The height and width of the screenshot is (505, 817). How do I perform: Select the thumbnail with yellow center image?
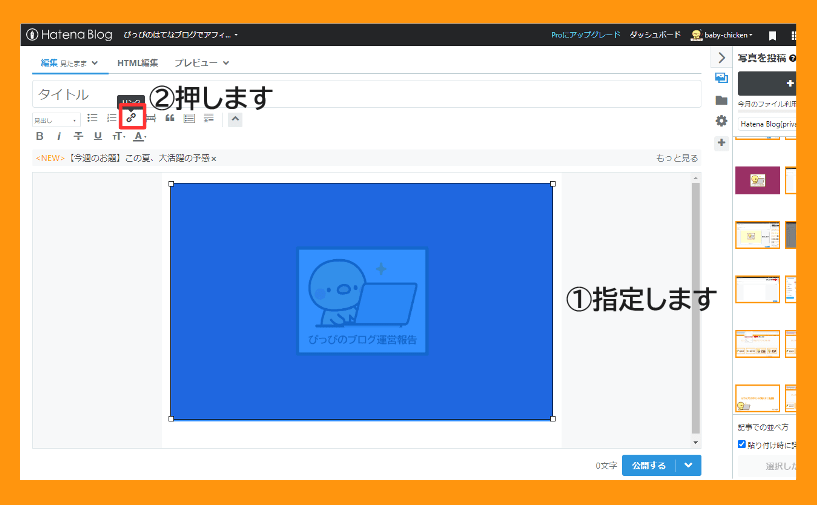[757, 235]
